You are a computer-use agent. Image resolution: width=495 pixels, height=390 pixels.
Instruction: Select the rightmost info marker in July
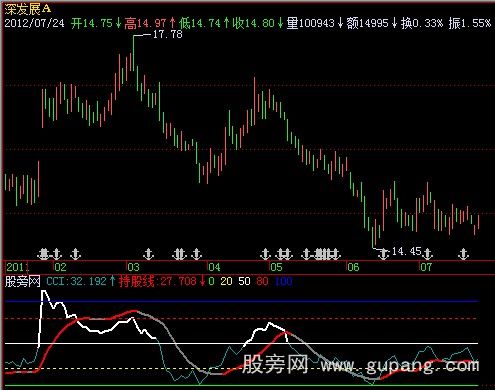coord(463,254)
